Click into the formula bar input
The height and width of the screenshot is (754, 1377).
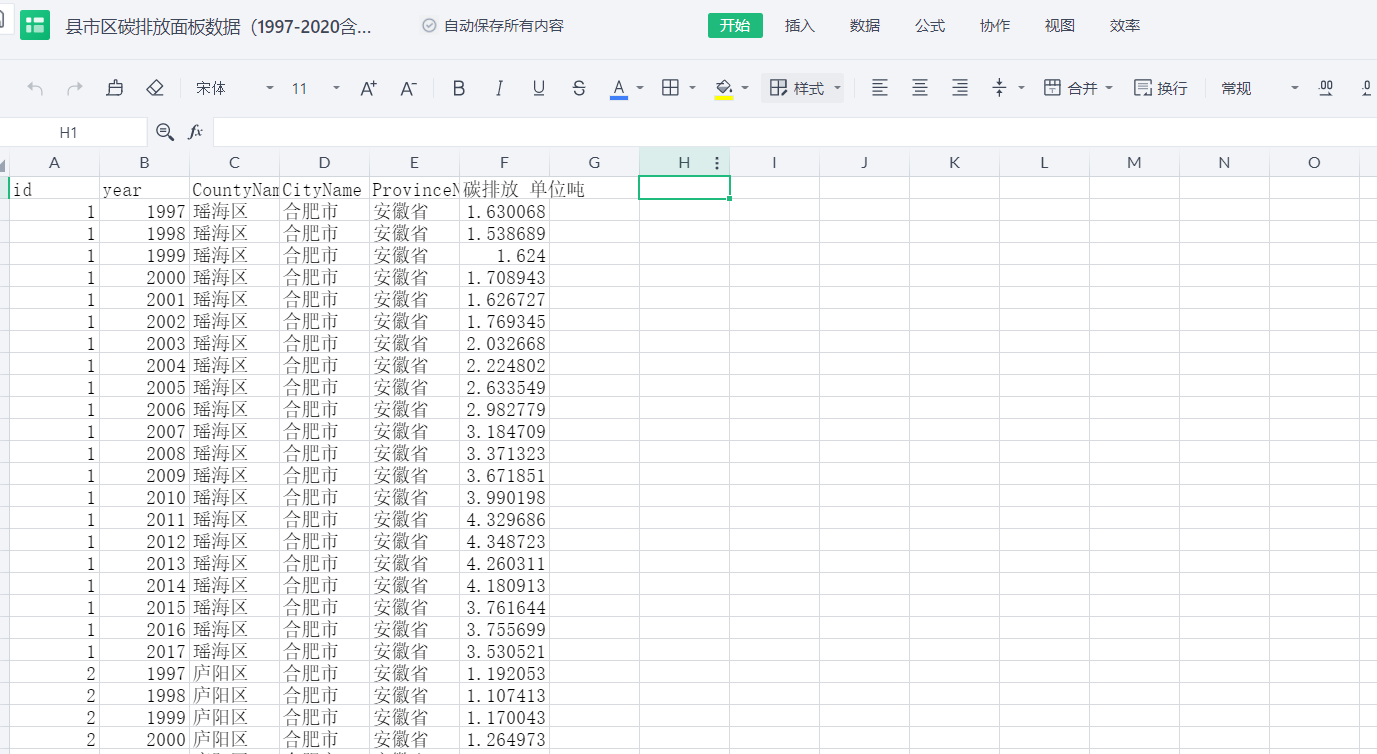pos(795,132)
